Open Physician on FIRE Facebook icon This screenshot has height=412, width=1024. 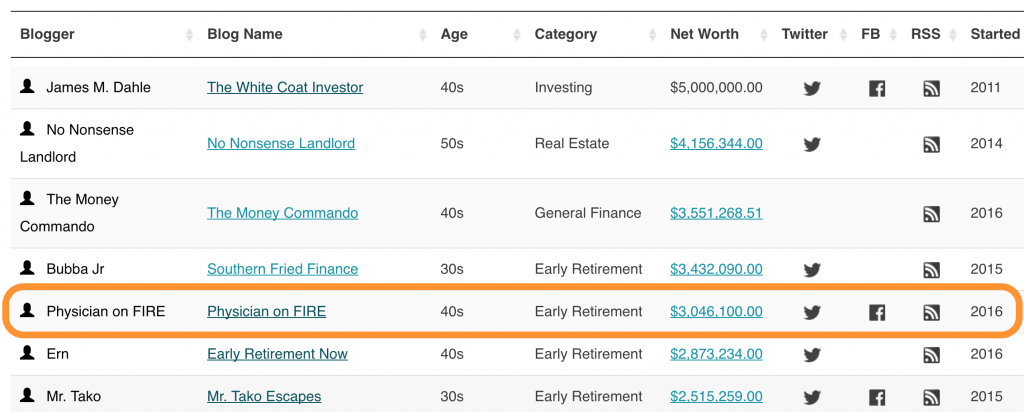tap(877, 312)
